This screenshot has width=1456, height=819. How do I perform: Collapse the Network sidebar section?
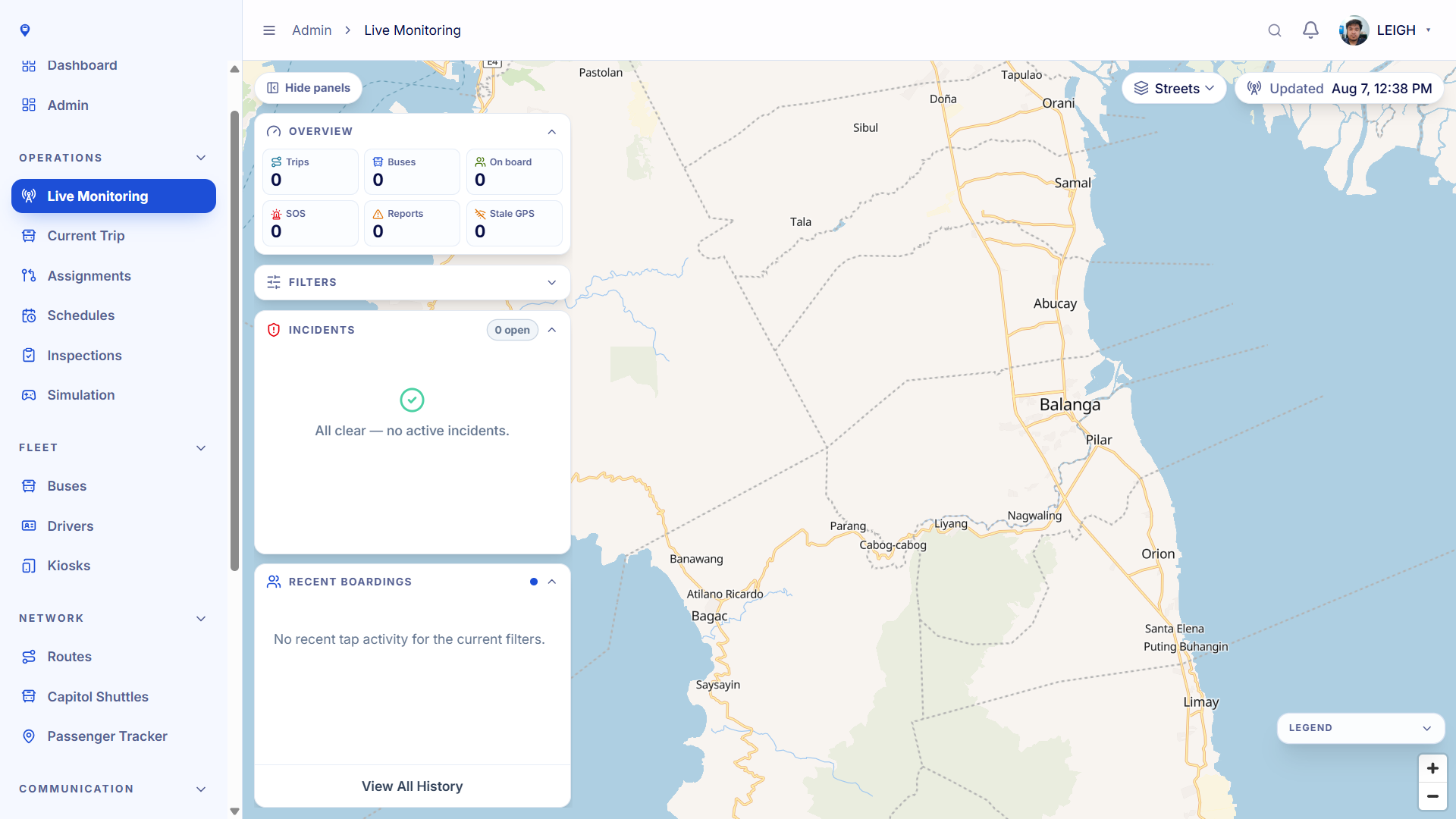click(x=201, y=619)
